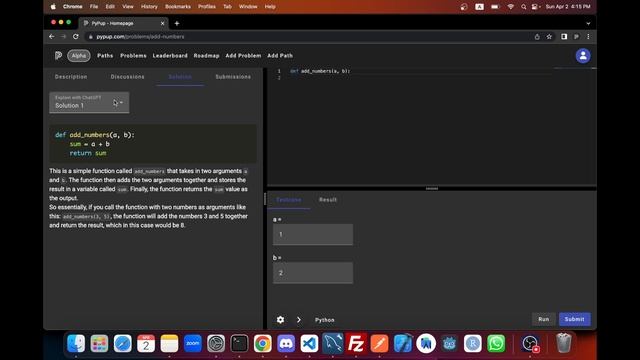640x360 pixels.
Task: Open Xcode from the dock
Action: pyautogui.click(x=402, y=343)
